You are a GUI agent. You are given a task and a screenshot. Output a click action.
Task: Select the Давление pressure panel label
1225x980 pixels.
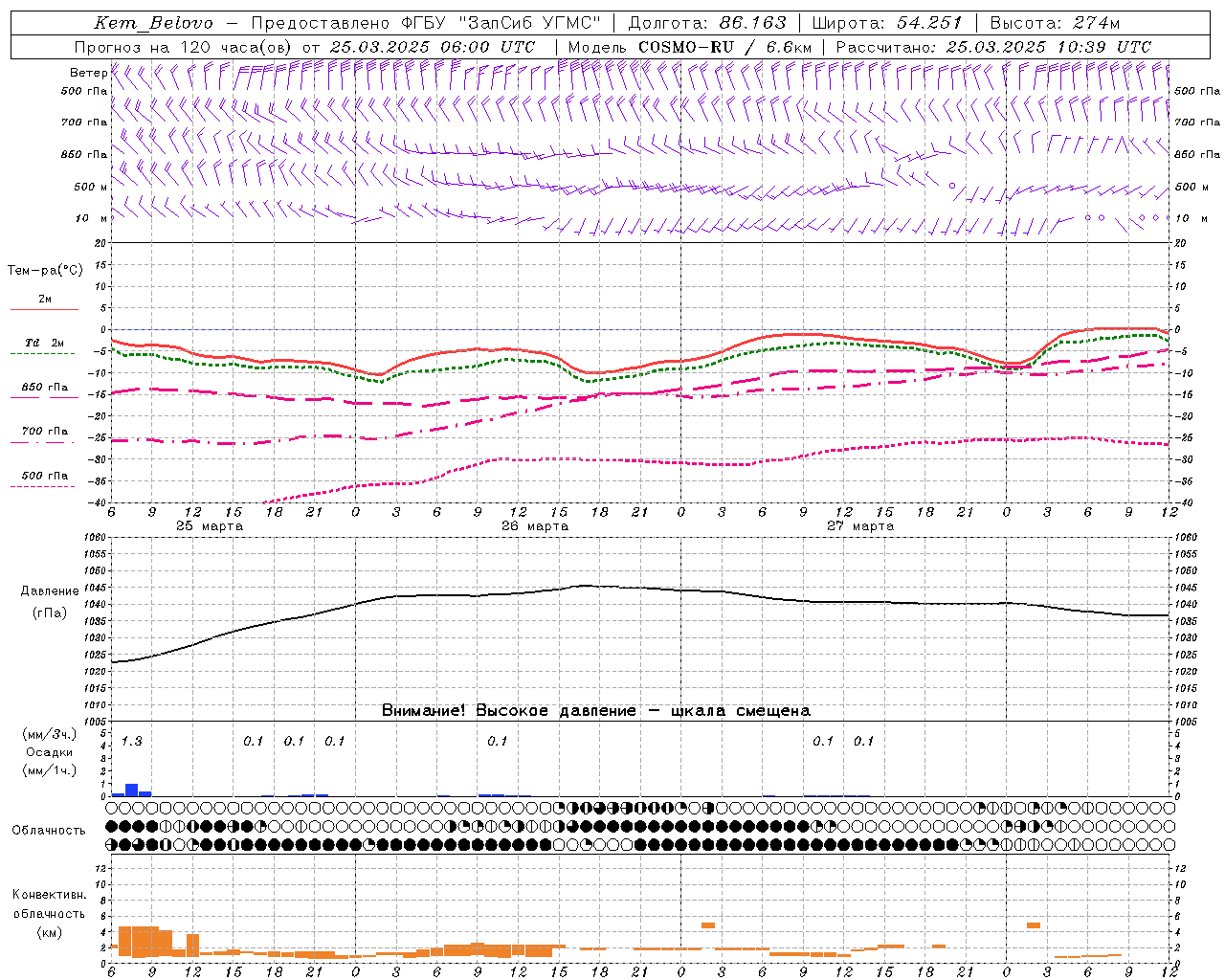pos(50,591)
